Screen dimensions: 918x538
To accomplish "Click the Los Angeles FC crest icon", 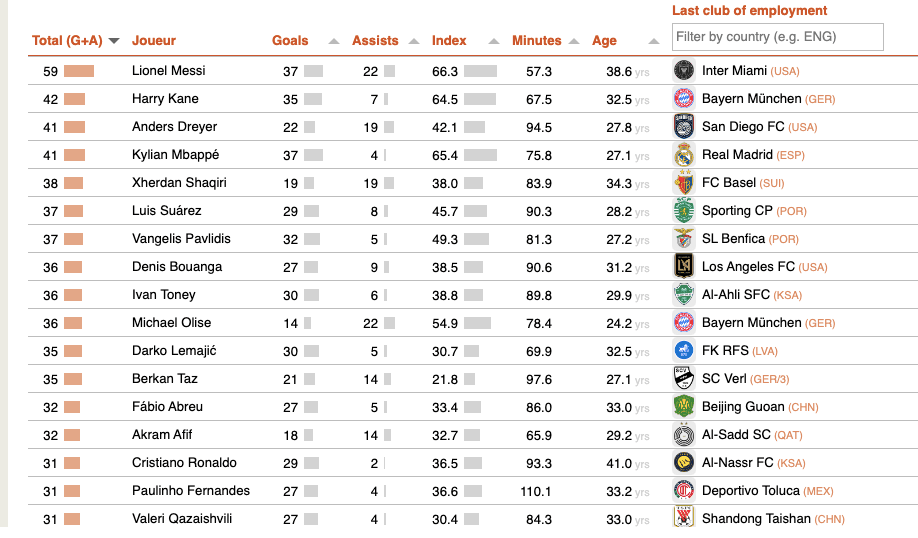I will point(683,267).
